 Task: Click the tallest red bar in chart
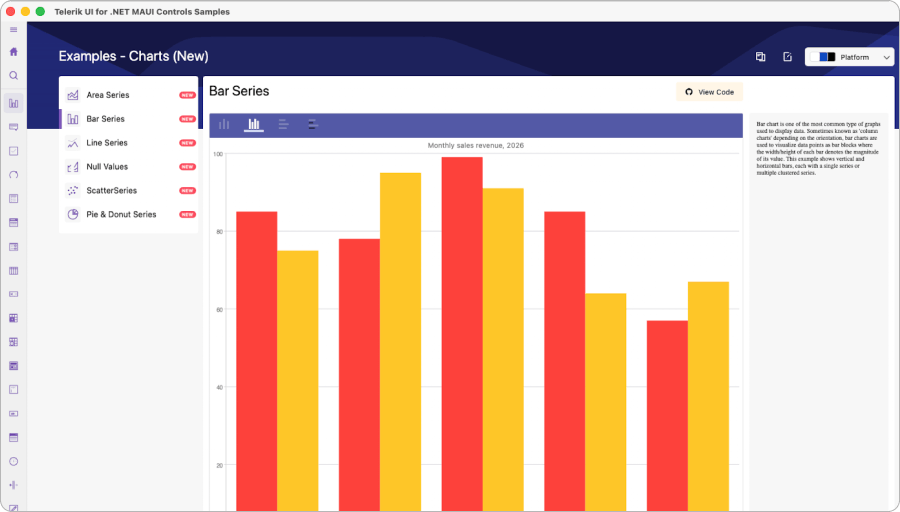click(x=462, y=334)
